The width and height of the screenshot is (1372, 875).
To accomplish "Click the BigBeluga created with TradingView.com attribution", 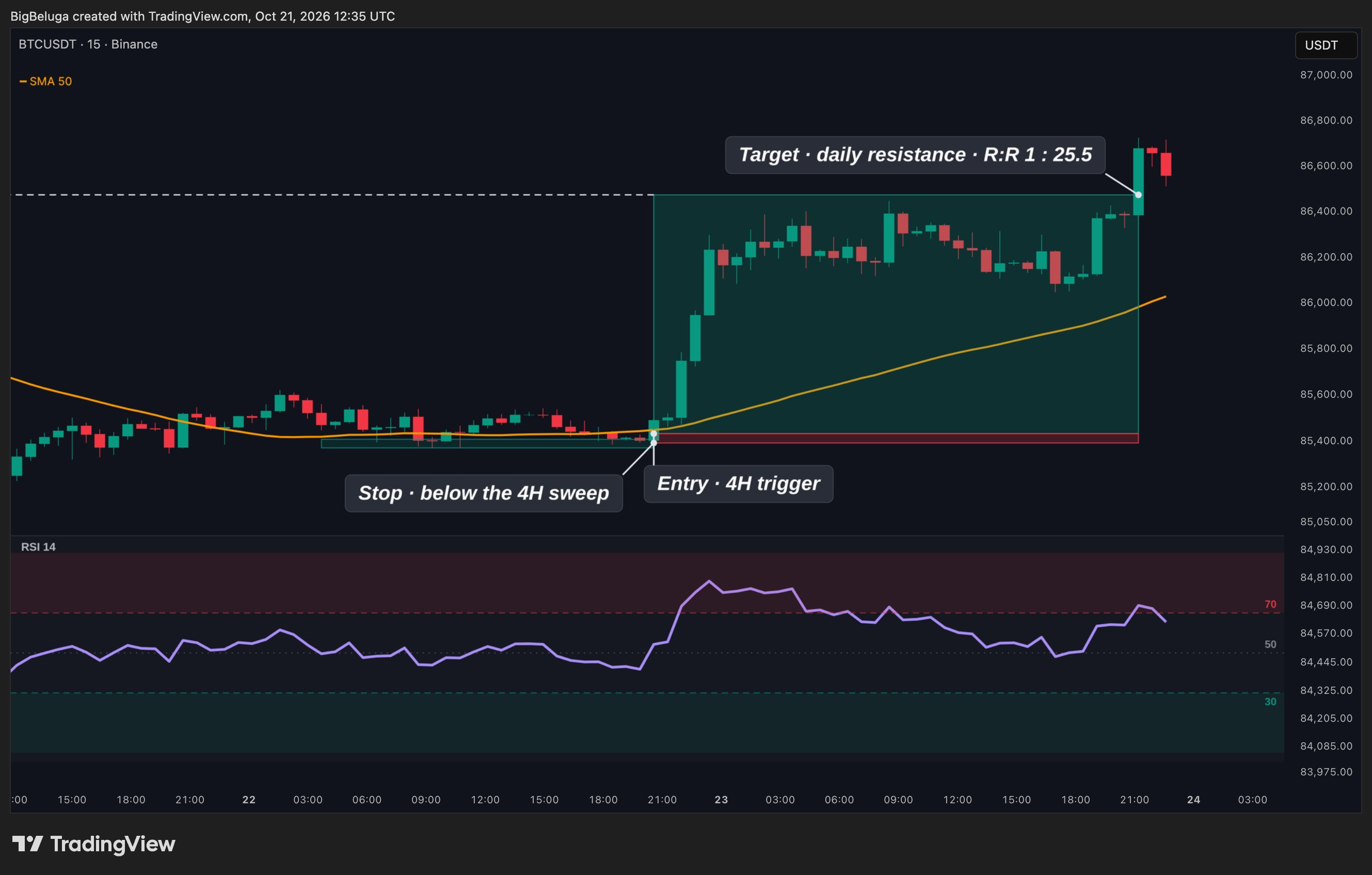I will pyautogui.click(x=202, y=16).
